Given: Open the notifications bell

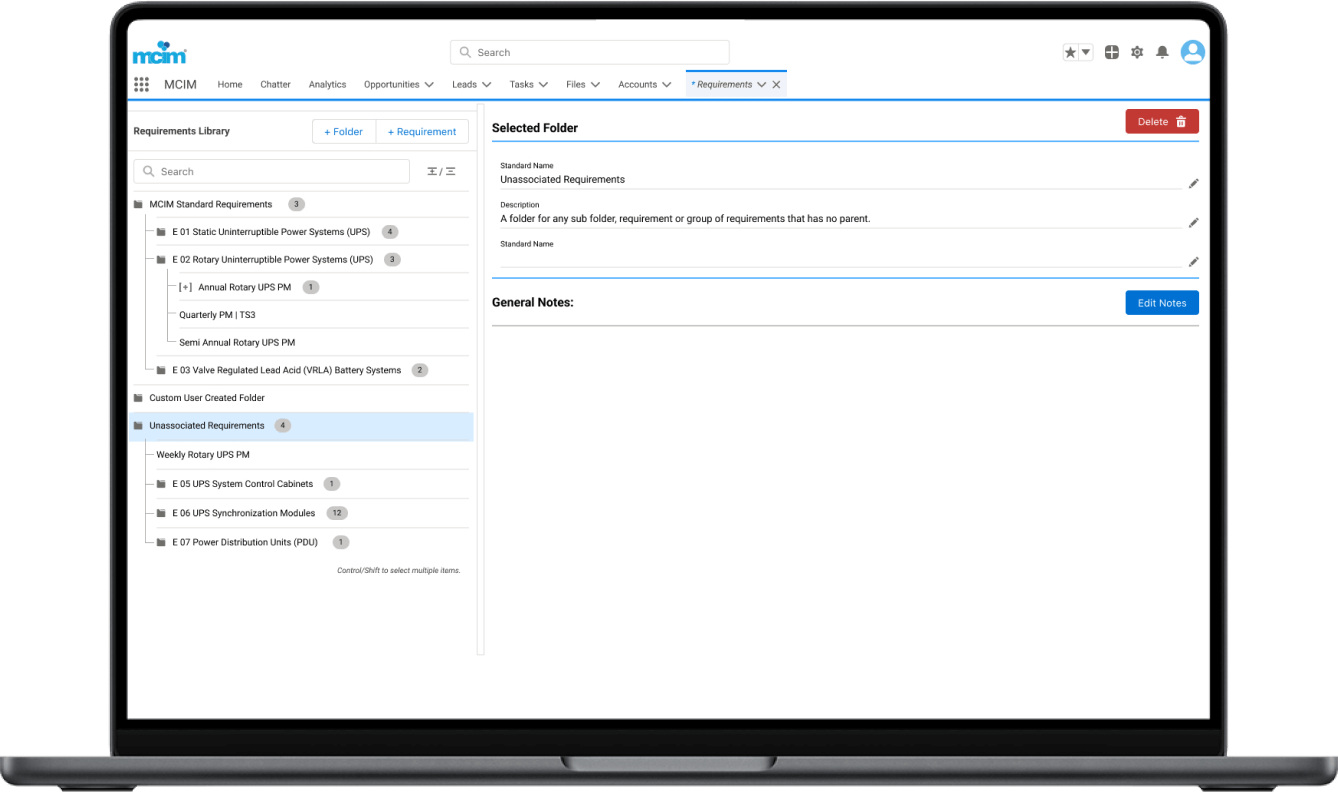Looking at the screenshot, I should point(1162,52).
